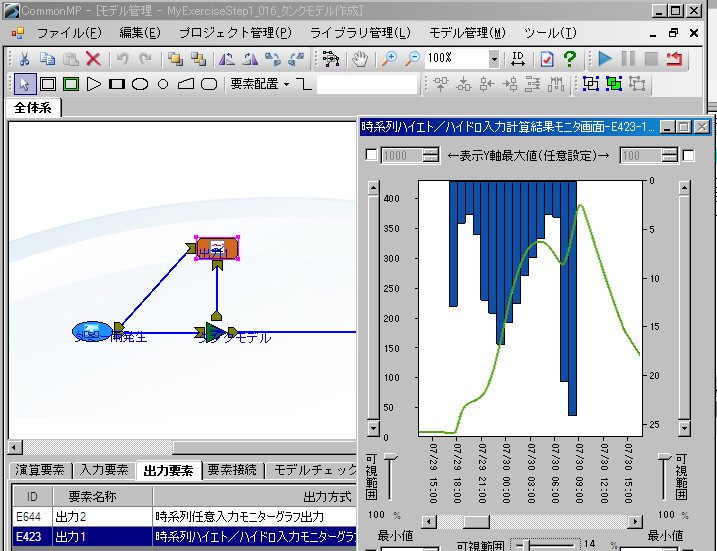
Task: Click the green question mark help icon
Action: pos(569,59)
